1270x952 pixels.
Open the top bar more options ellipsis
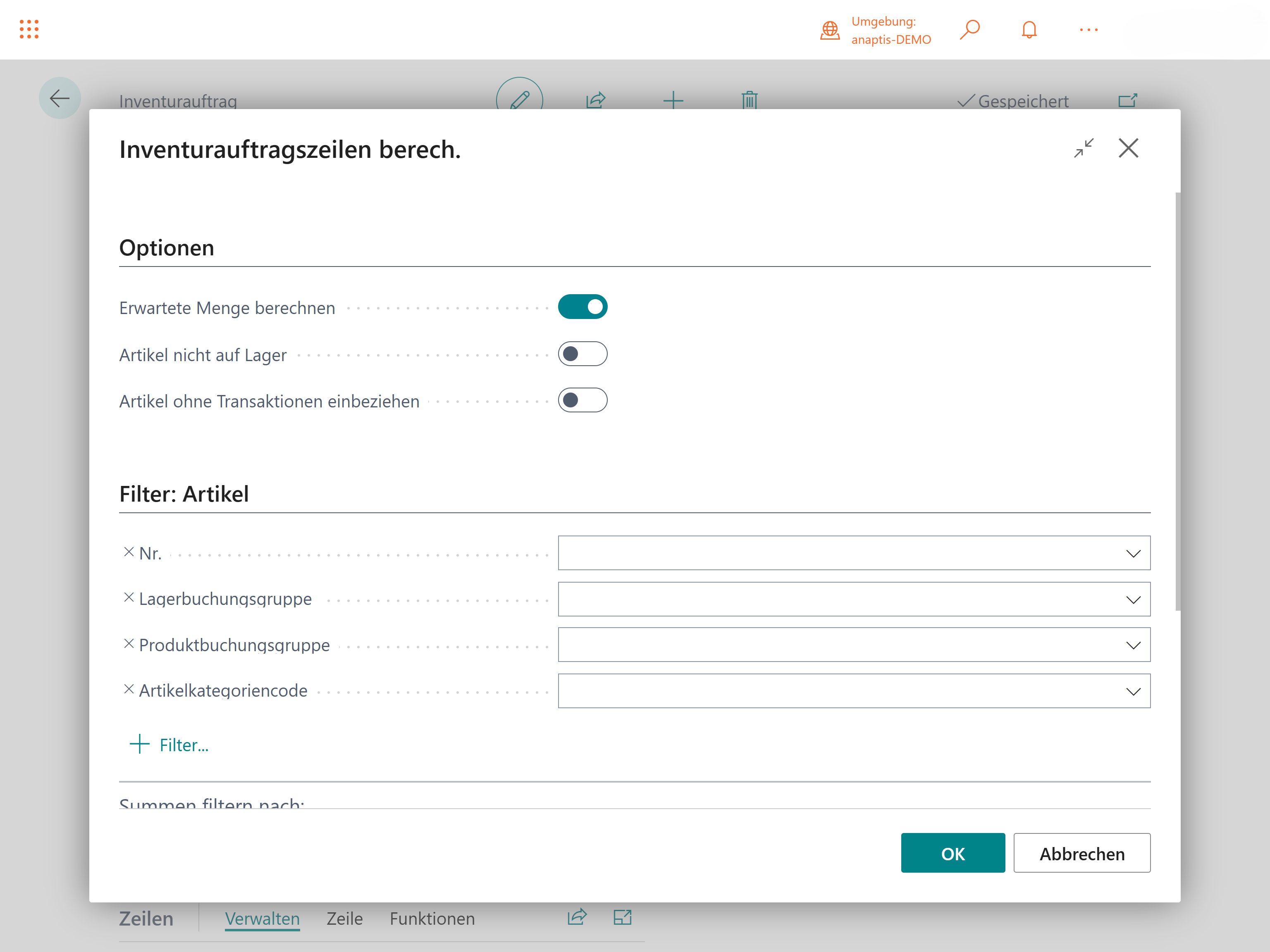(x=1089, y=30)
